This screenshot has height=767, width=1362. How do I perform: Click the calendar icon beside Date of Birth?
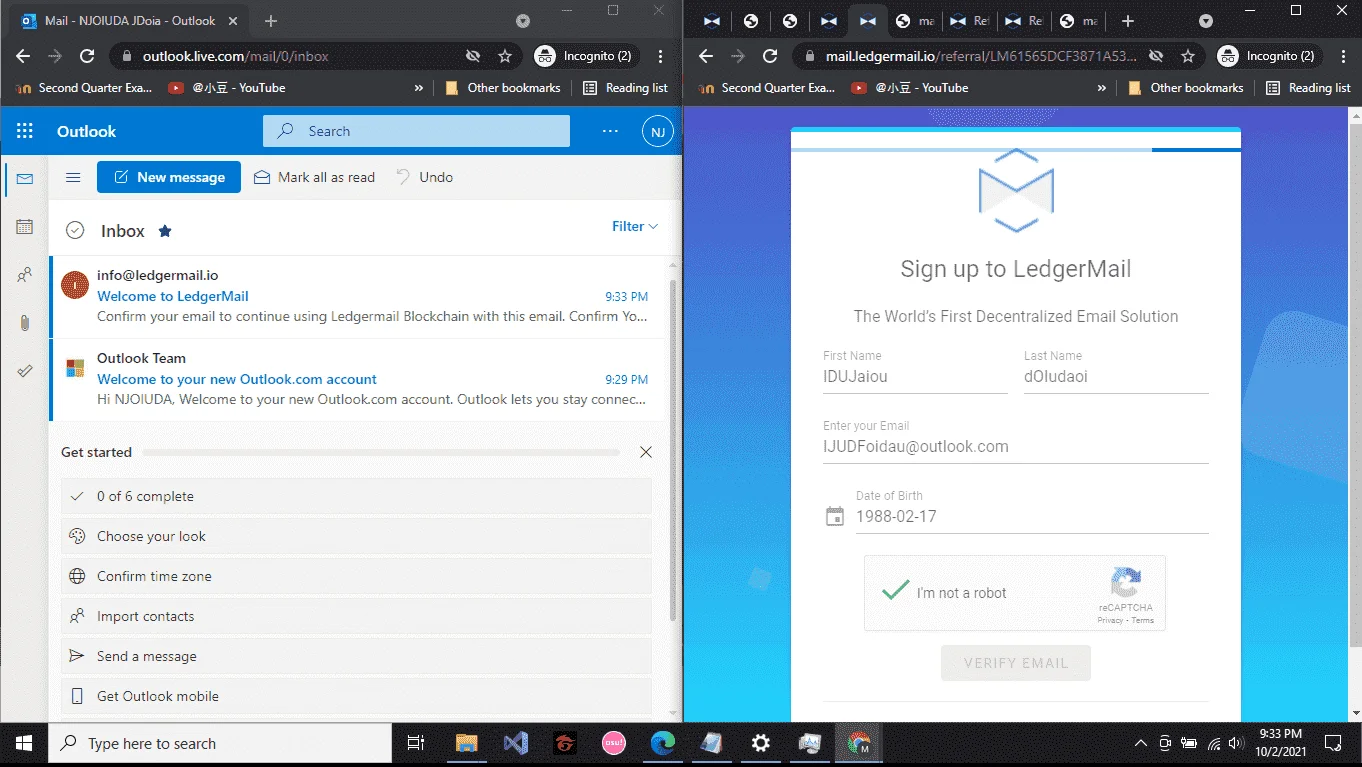pyautogui.click(x=834, y=516)
